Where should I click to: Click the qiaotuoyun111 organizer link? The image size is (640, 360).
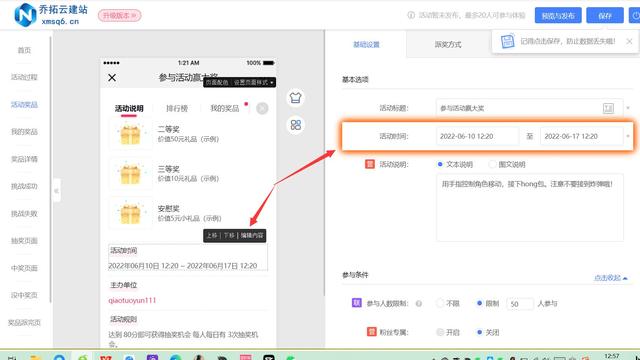click(x=132, y=300)
